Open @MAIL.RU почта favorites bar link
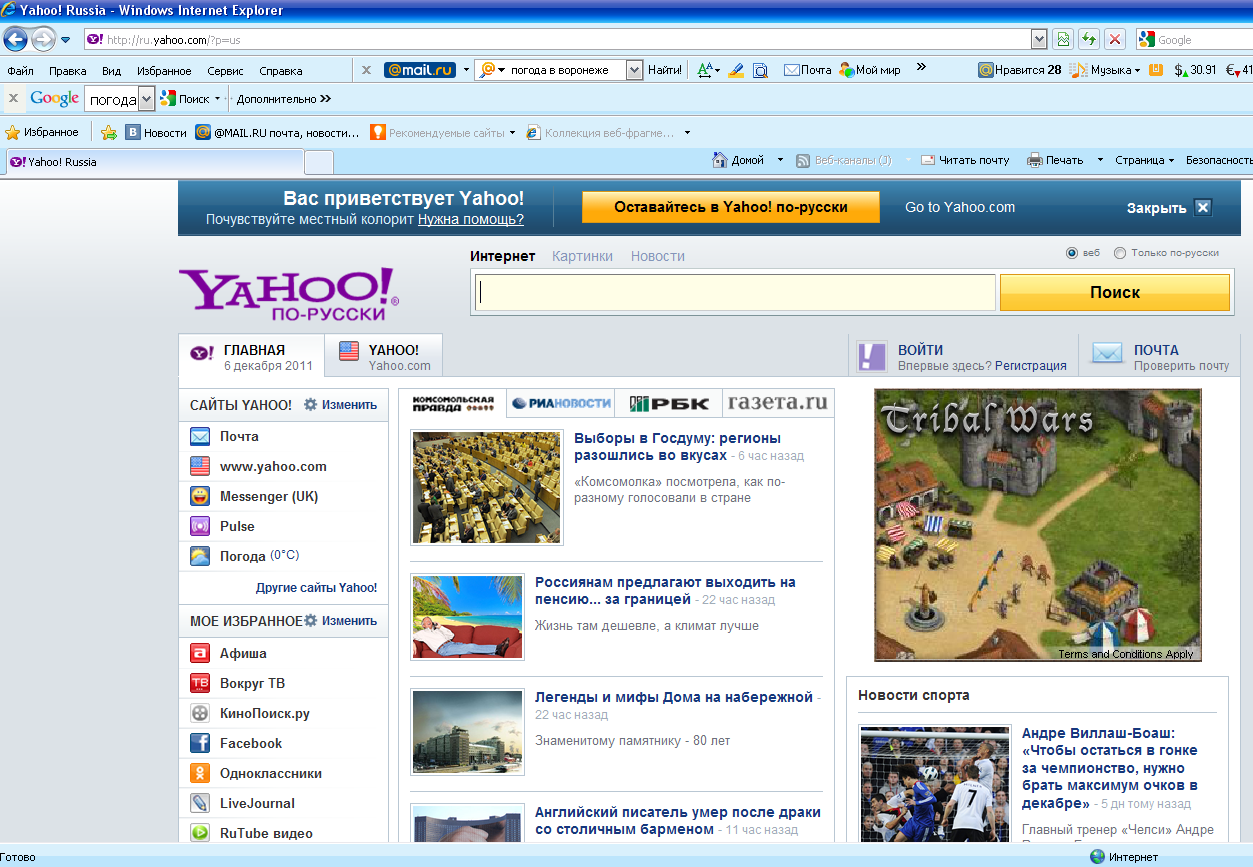The image size is (1253, 867). tap(277, 132)
